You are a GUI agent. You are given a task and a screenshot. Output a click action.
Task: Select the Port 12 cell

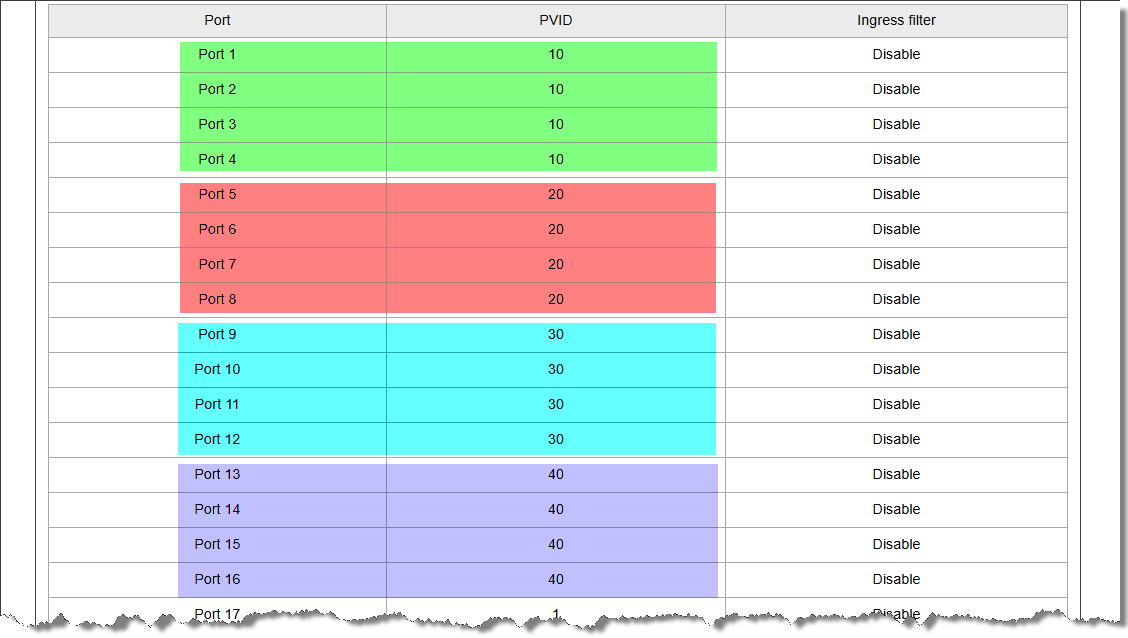tap(217, 439)
